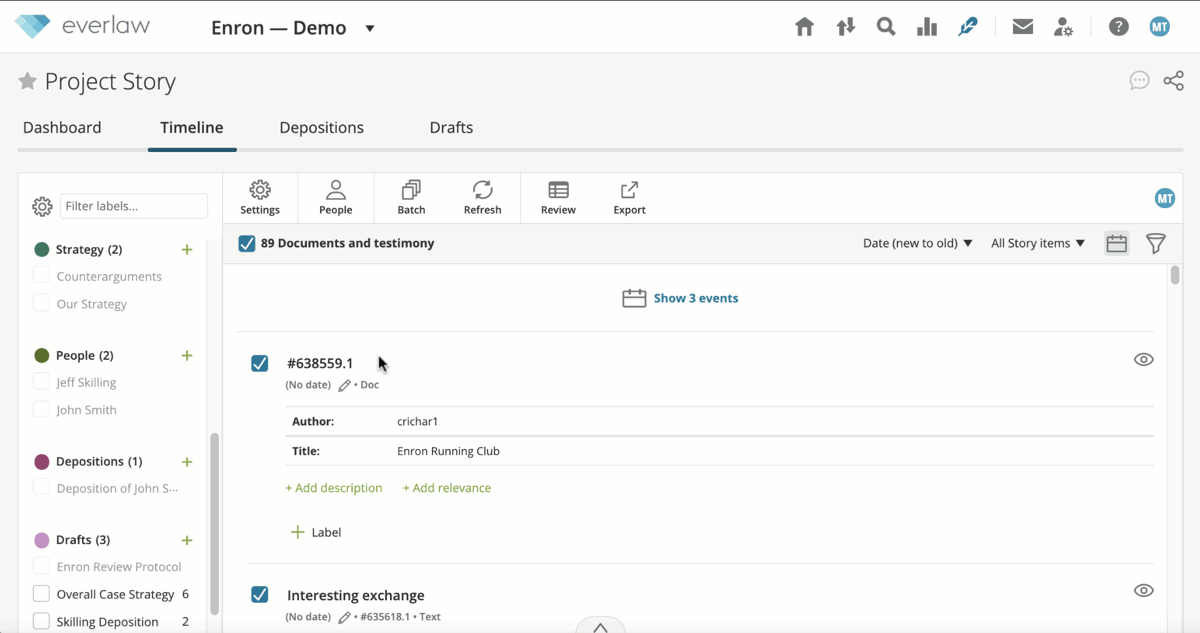Open project management user-gear icon
Screen dimensions: 1200x633
pos(1063,27)
